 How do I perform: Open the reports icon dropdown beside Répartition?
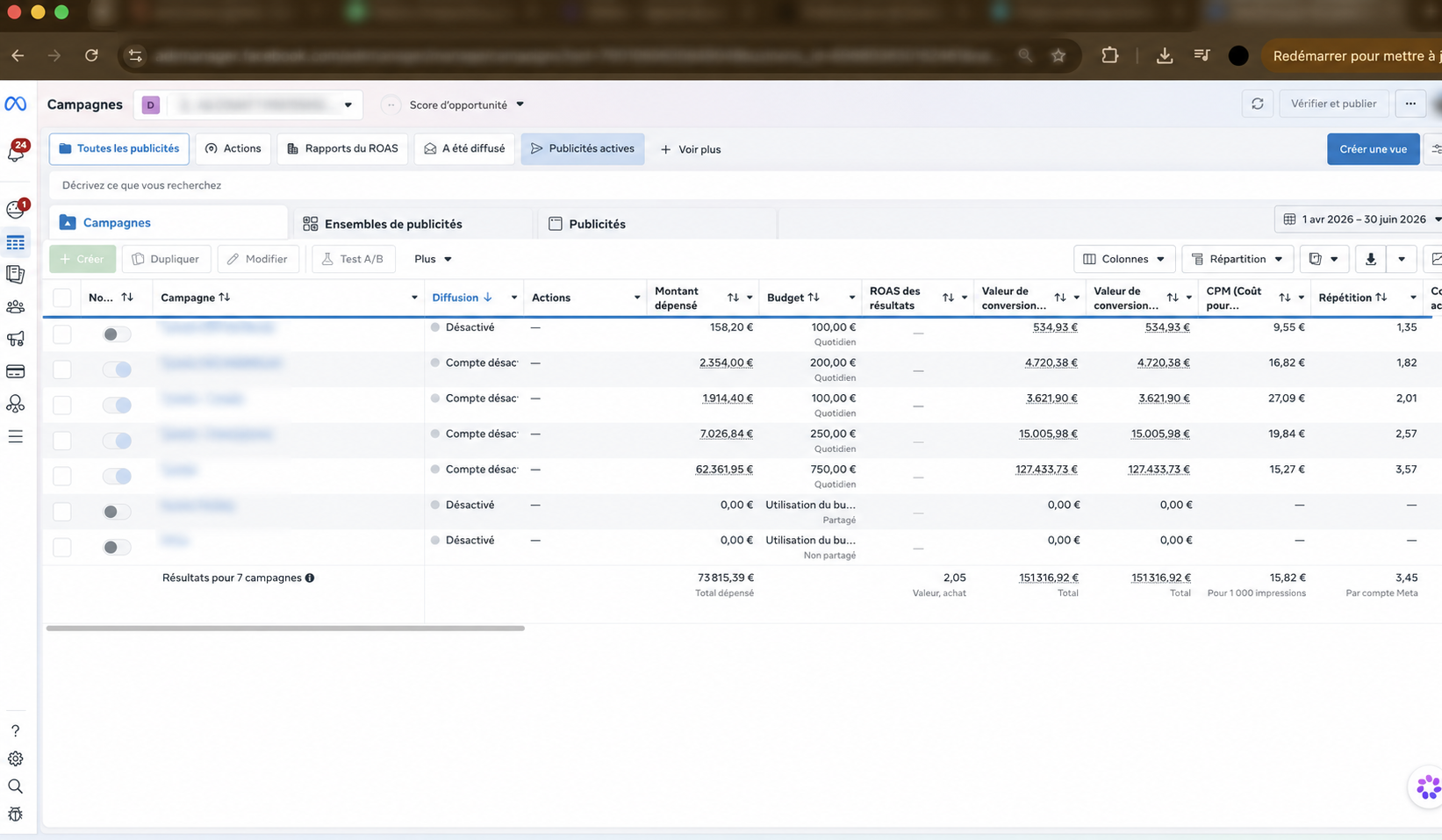pos(1324,259)
